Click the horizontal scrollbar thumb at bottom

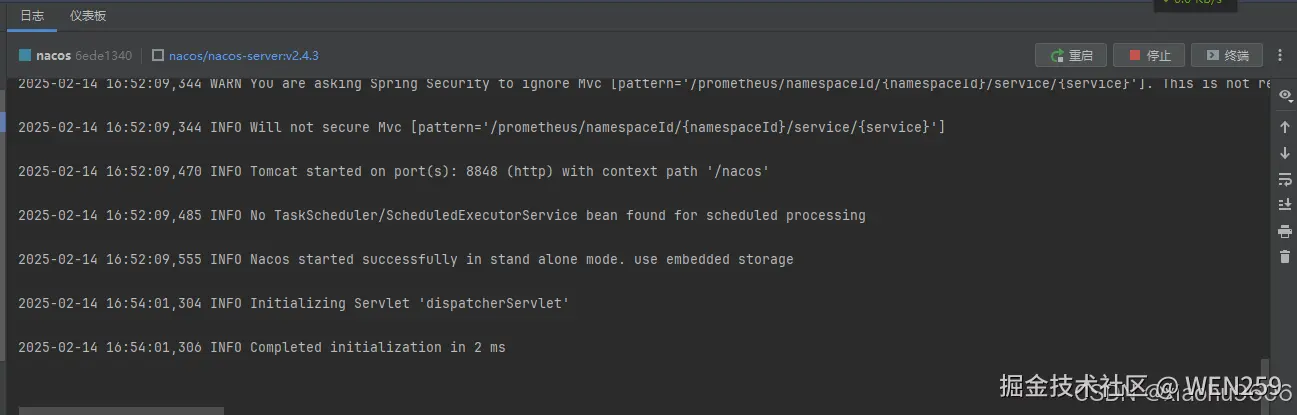120,410
